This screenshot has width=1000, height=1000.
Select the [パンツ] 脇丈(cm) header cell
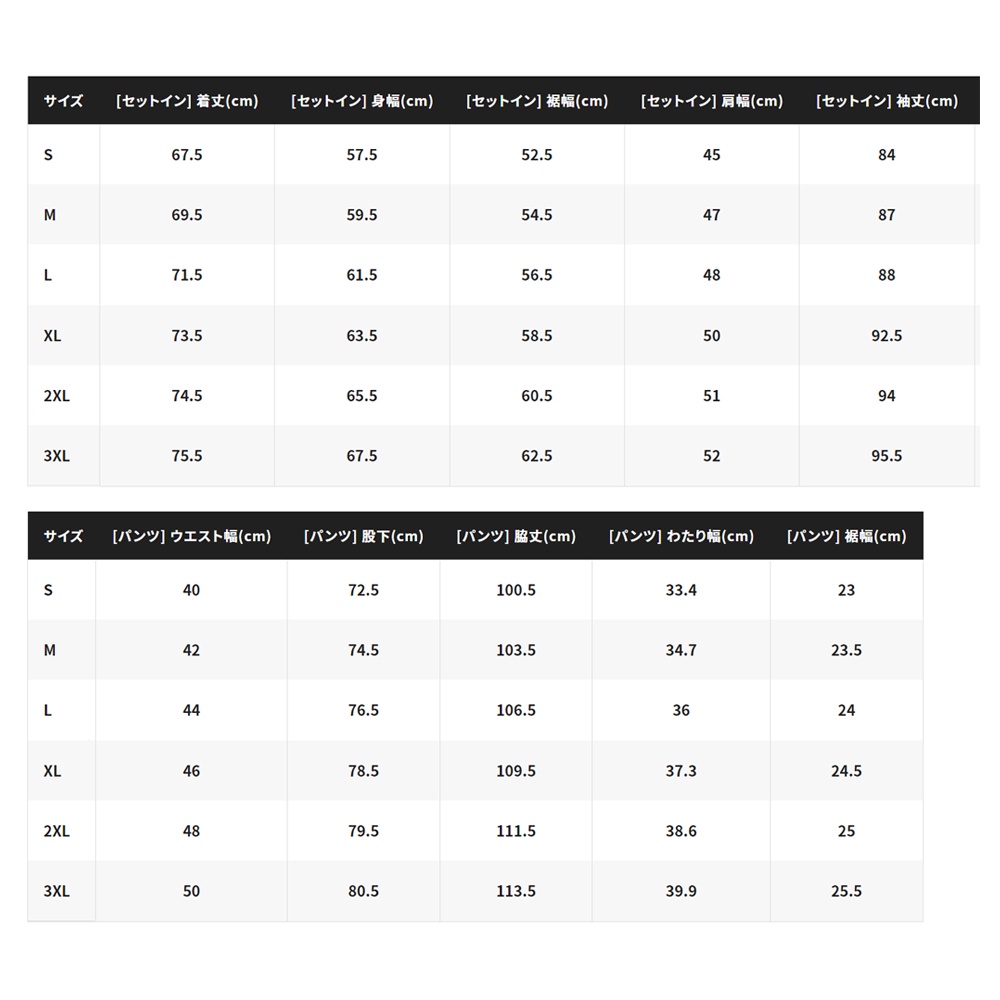click(x=516, y=536)
